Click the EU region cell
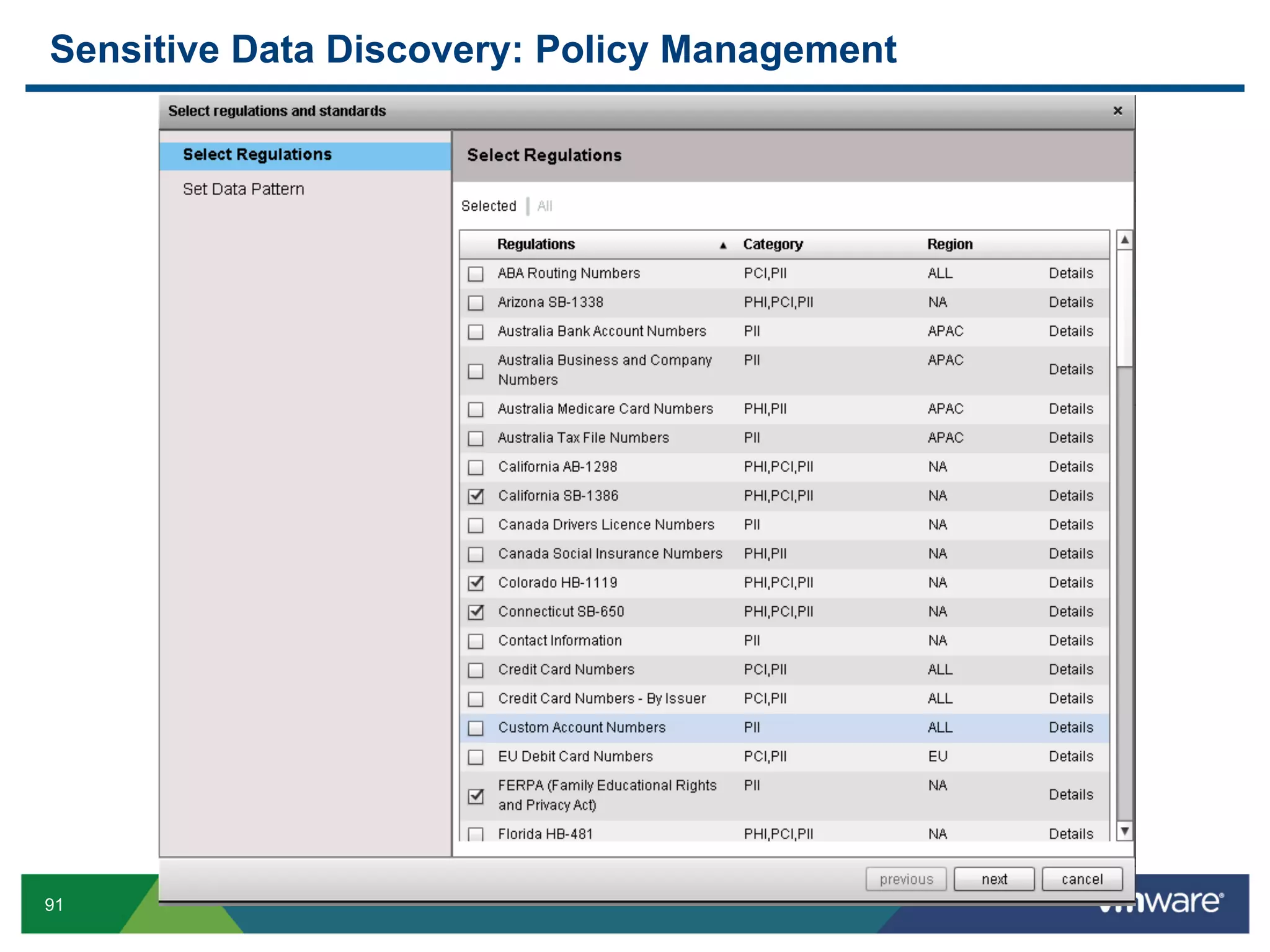 click(938, 757)
